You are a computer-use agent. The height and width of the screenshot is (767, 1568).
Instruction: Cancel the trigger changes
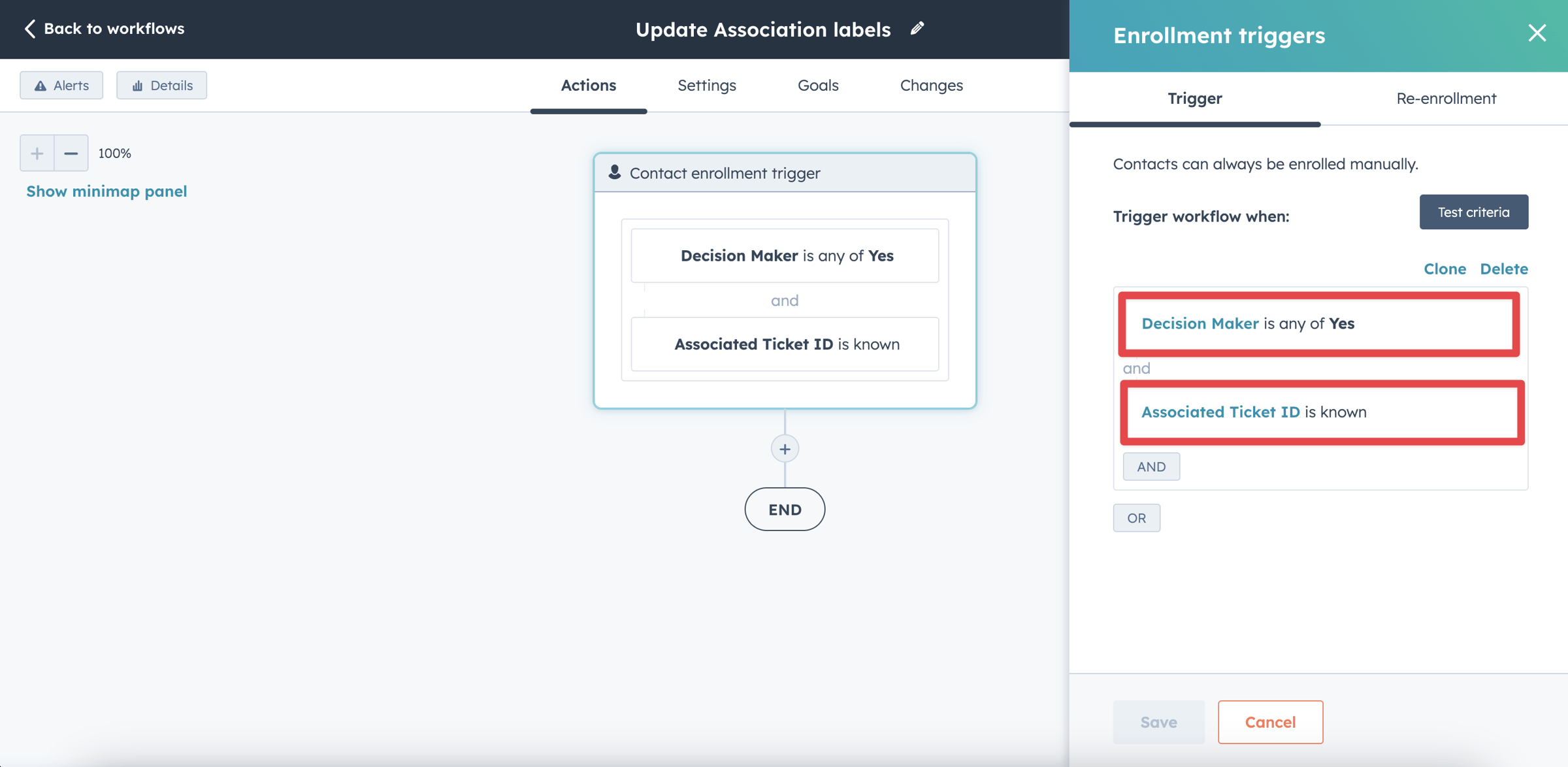[1270, 722]
